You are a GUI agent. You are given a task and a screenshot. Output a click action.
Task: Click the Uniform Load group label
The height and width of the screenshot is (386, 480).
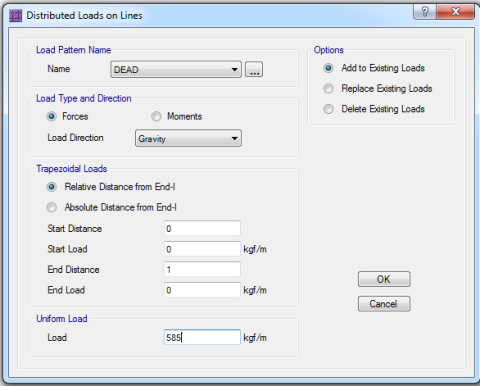pyautogui.click(x=62, y=319)
